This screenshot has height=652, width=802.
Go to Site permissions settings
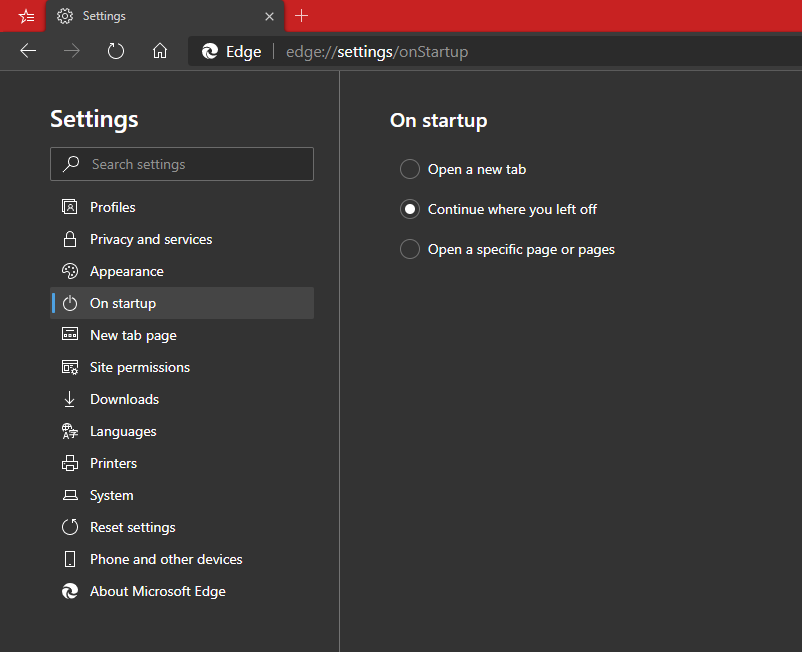140,367
